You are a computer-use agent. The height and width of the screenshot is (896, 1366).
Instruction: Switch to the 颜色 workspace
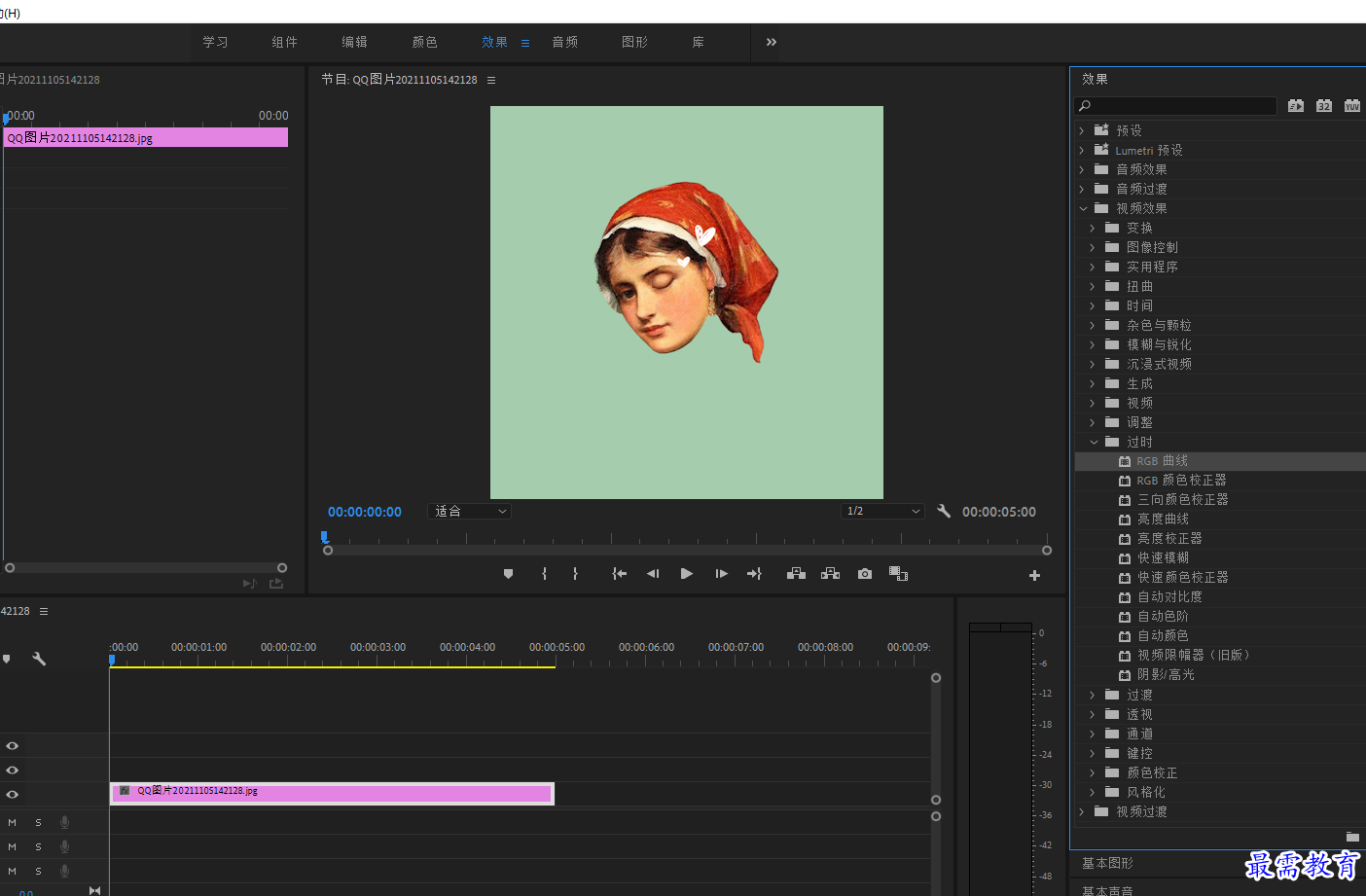tap(424, 42)
